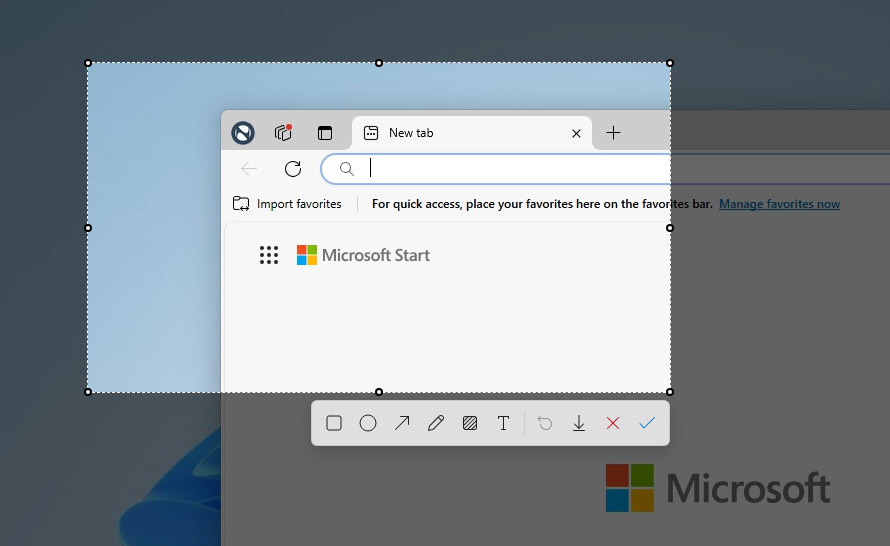Click the Microsoft Start logo
The image size is (890, 546).
click(x=363, y=255)
